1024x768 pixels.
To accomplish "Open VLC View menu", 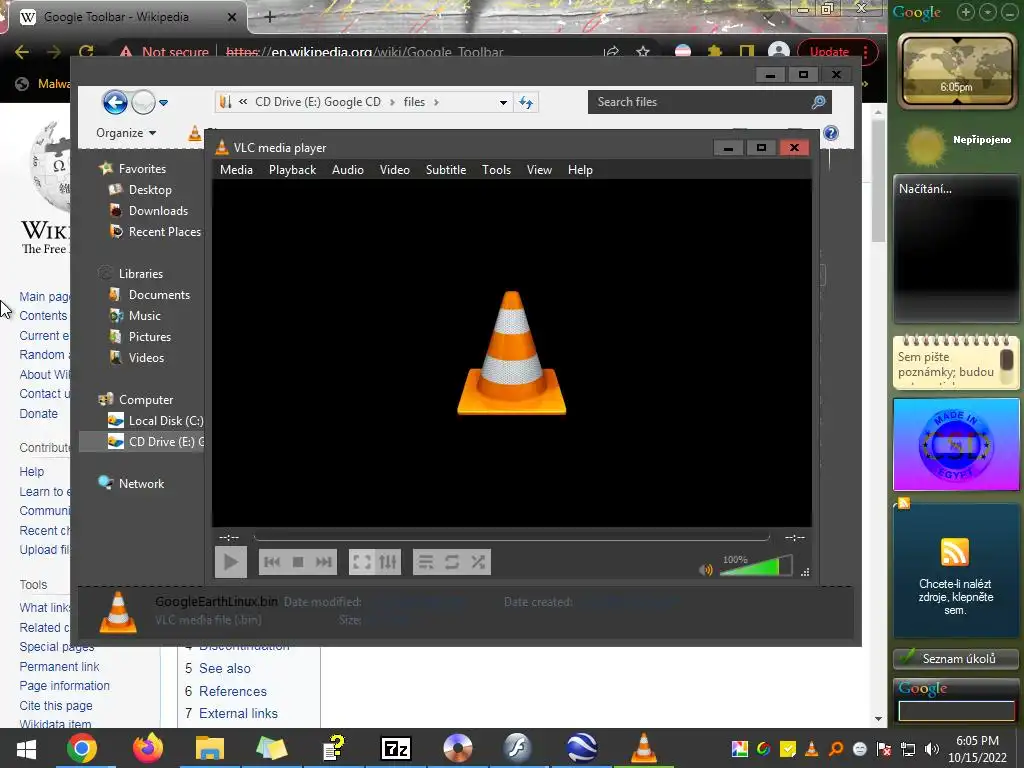I will [539, 170].
